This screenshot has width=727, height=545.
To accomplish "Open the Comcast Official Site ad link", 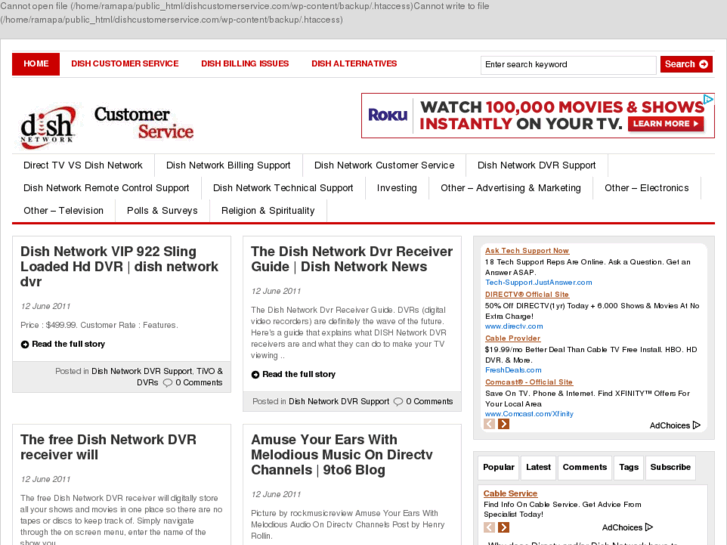I will pos(529,382).
